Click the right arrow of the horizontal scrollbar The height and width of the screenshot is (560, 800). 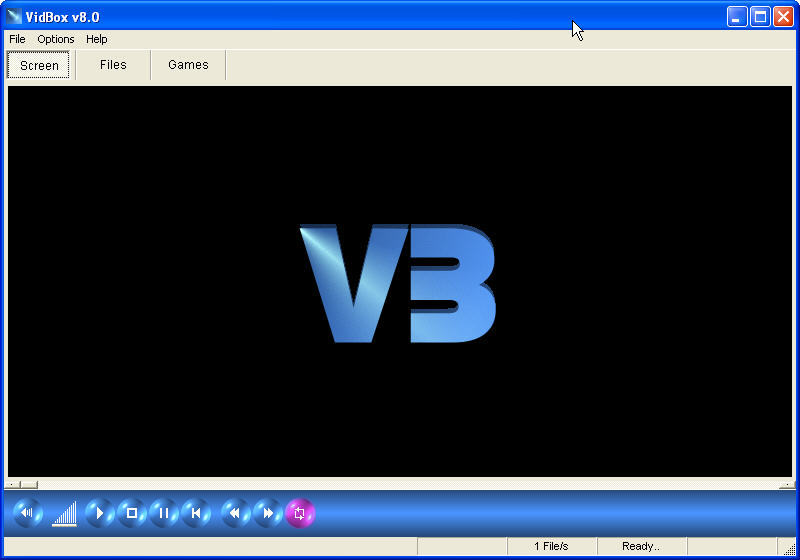(x=786, y=485)
